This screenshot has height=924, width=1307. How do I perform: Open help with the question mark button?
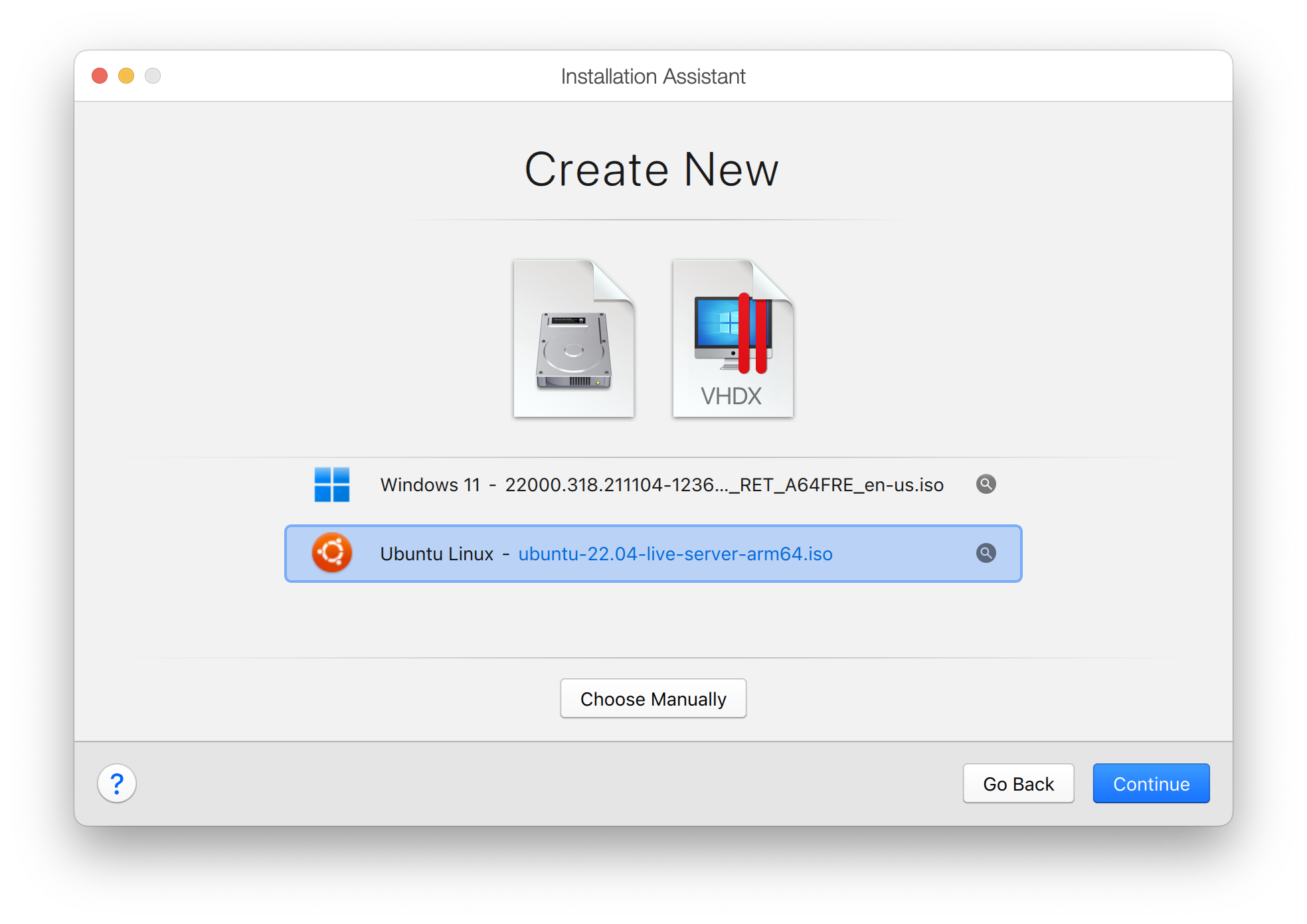coord(117,783)
